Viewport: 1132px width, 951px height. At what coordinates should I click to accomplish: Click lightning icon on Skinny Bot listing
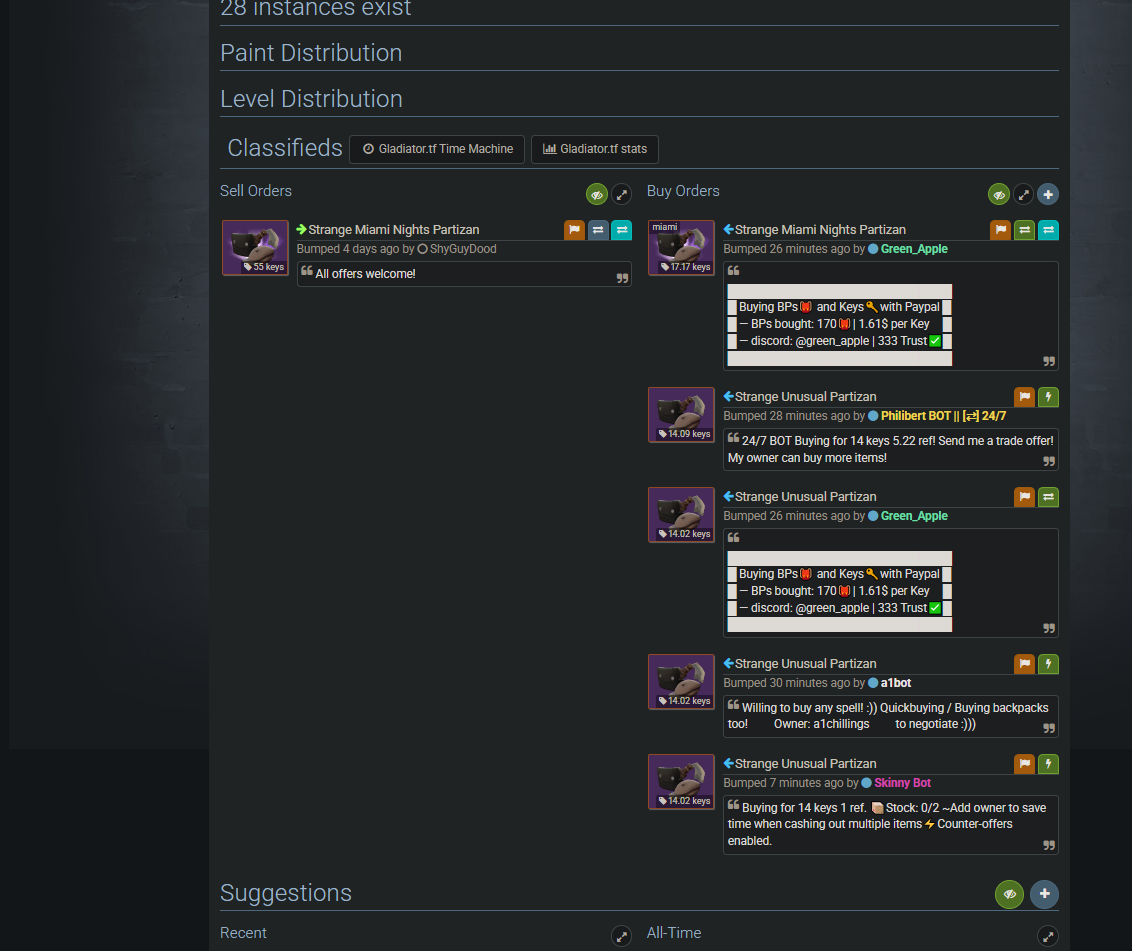pyautogui.click(x=1048, y=764)
